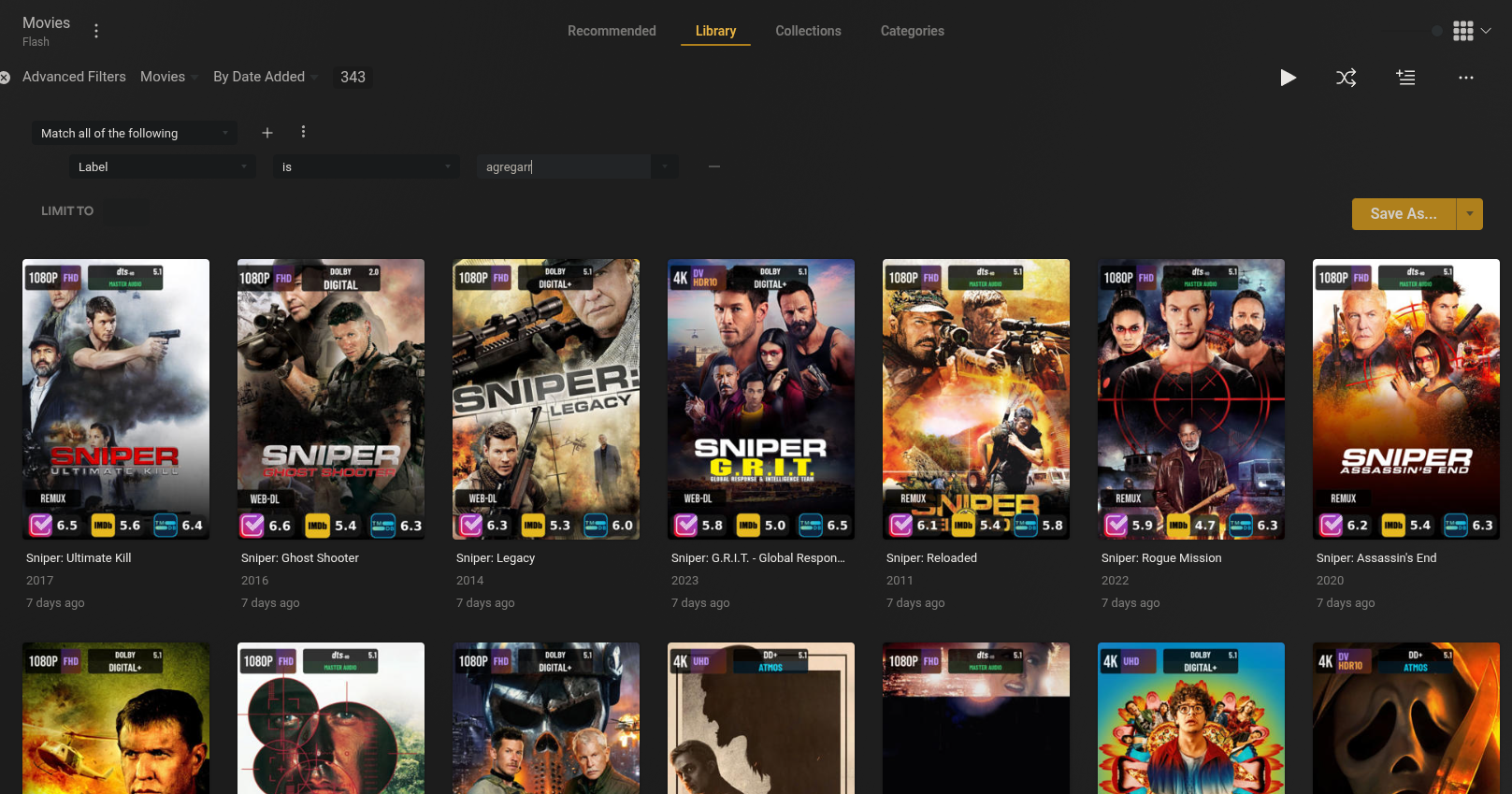Click the year 2023 under Sniper: G.R.I.T.

(684, 581)
